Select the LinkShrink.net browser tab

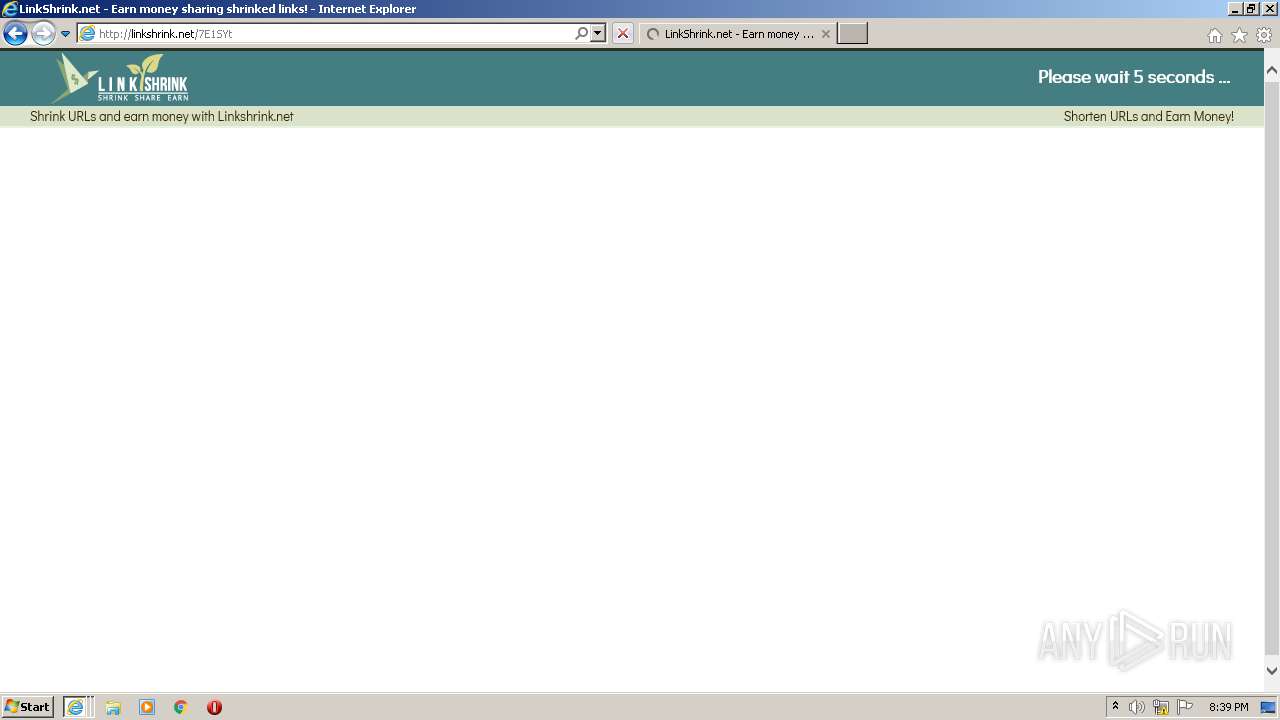[x=738, y=34]
